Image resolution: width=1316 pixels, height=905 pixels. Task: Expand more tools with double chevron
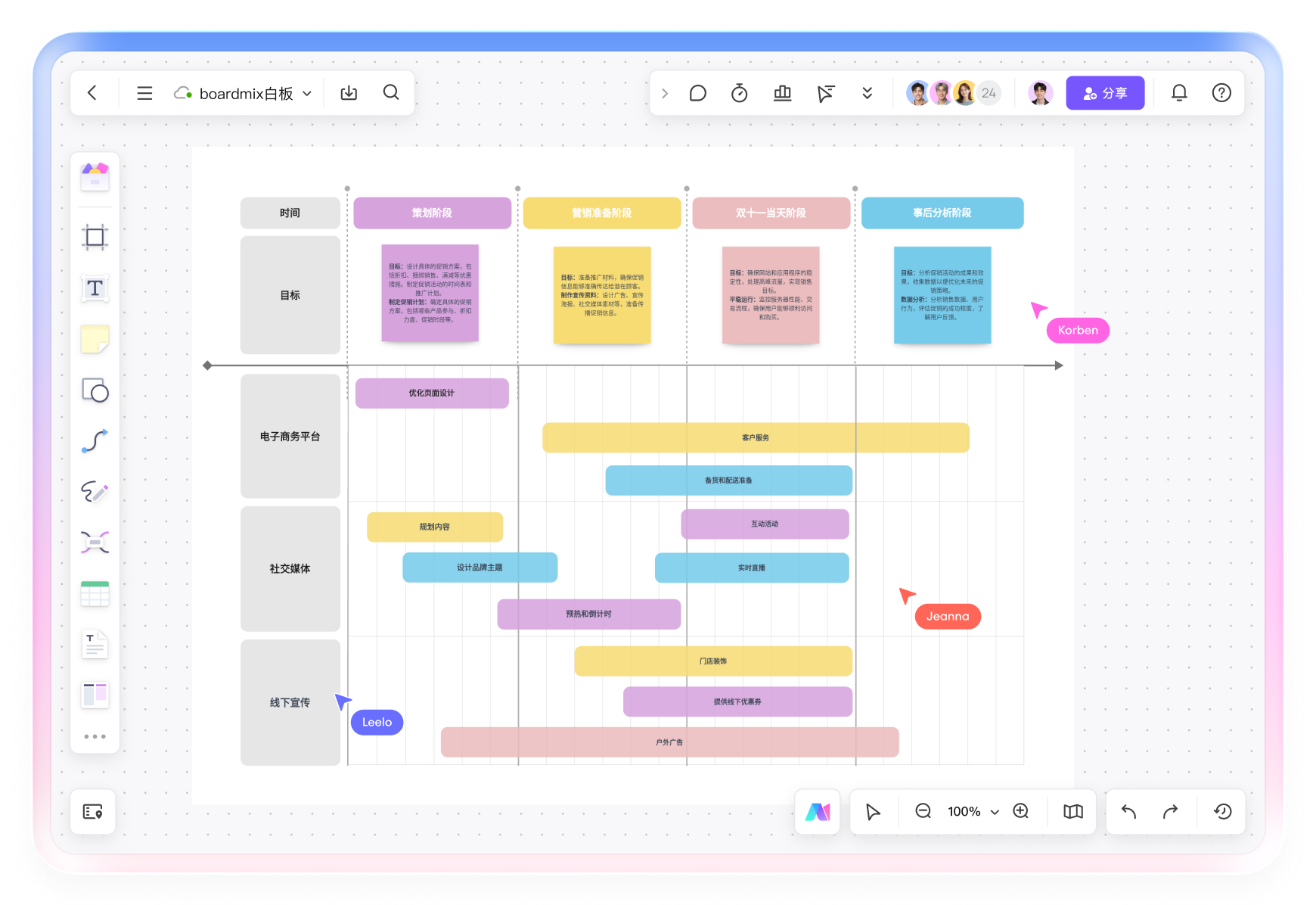tap(867, 93)
